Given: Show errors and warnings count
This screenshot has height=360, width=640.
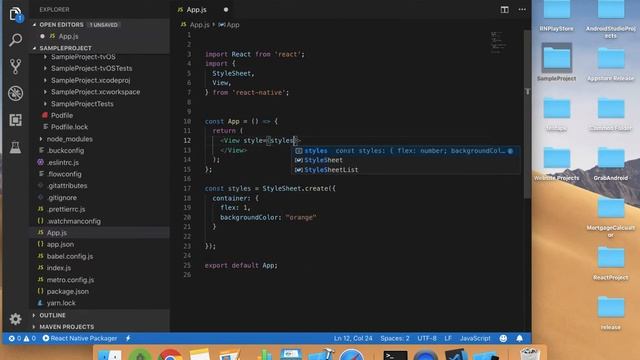Looking at the screenshot, I should (22, 338).
